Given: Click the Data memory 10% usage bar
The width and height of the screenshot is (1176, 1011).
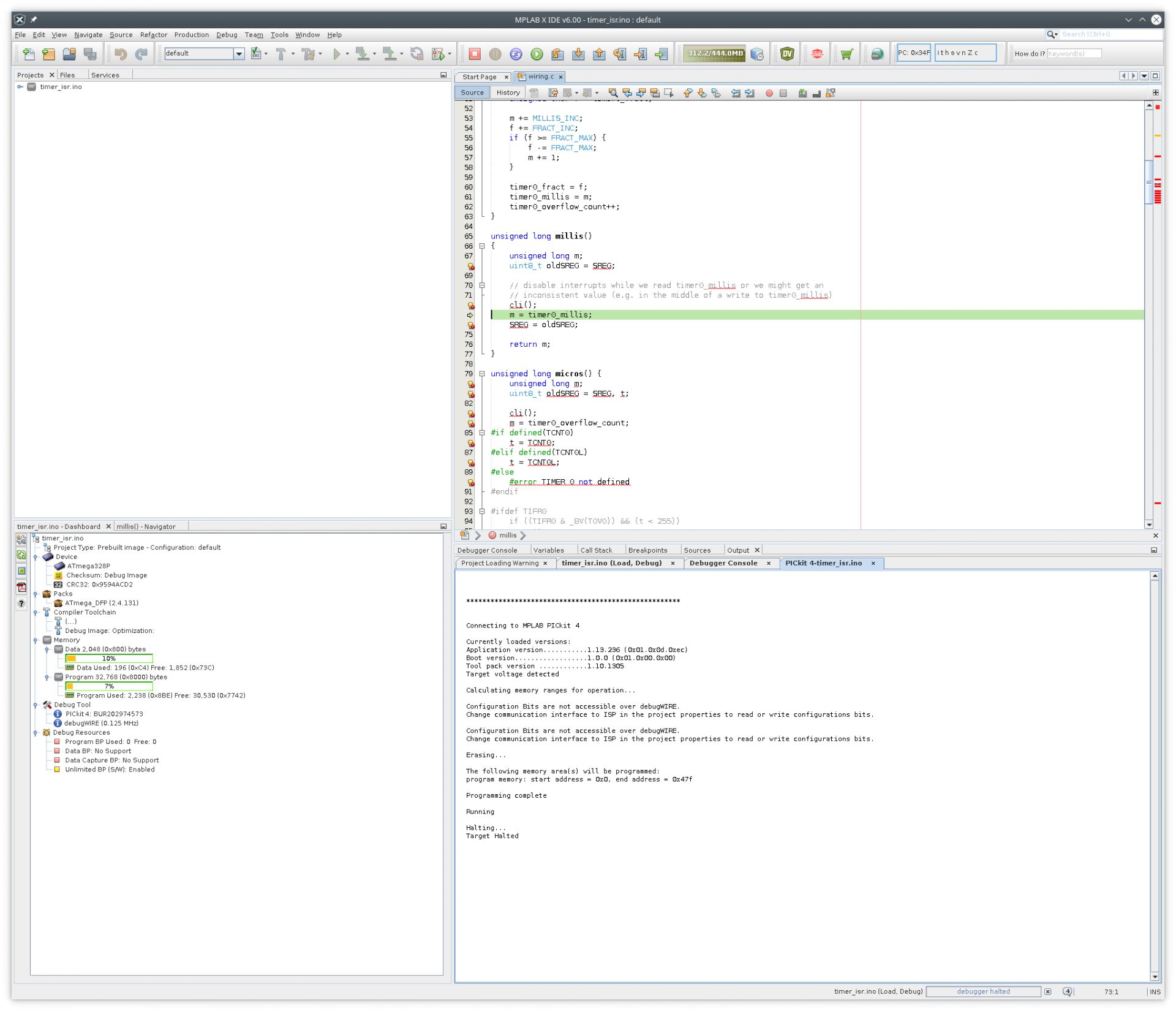Looking at the screenshot, I should click(109, 659).
